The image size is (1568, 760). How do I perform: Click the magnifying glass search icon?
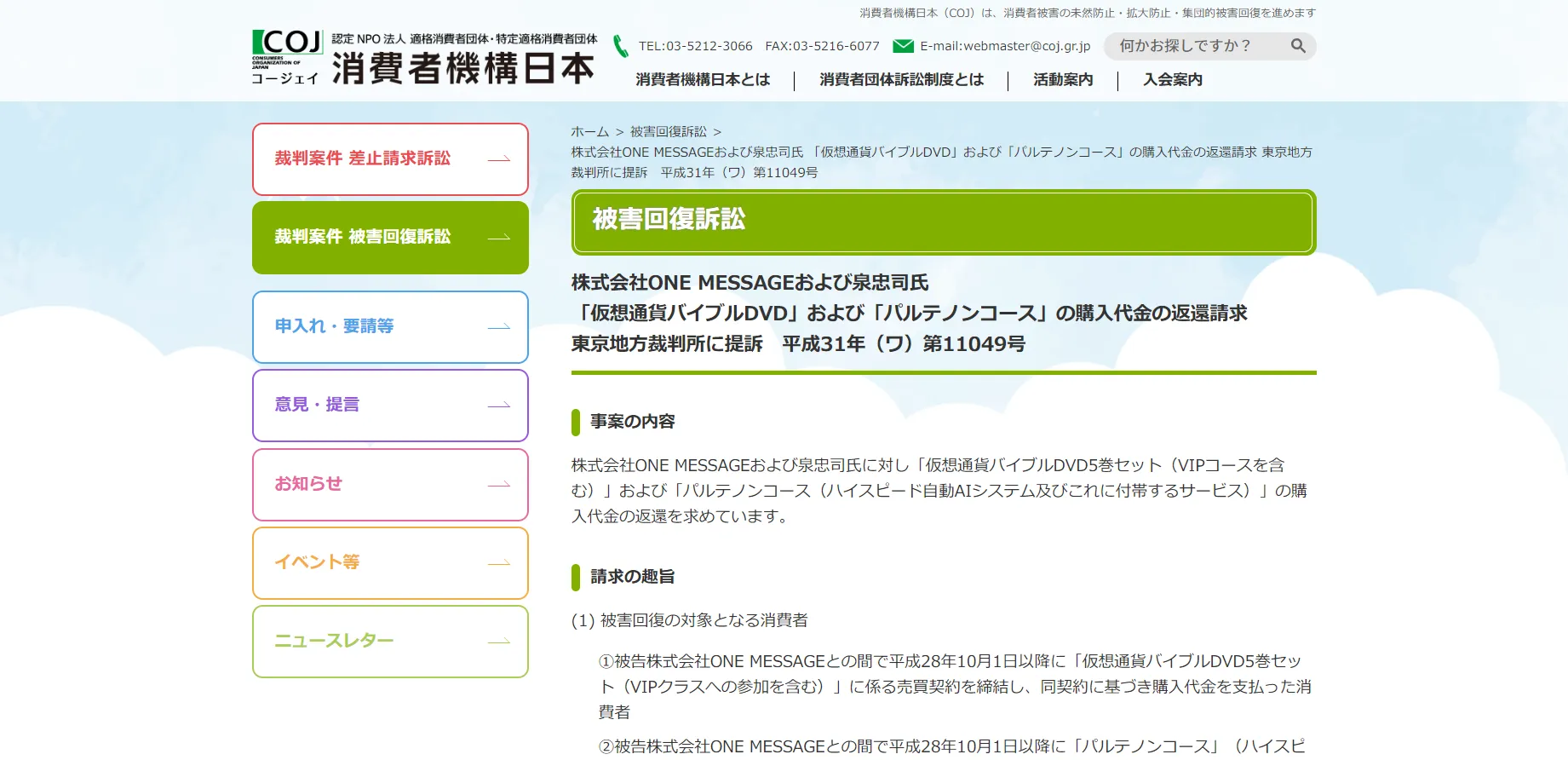coord(1297,46)
